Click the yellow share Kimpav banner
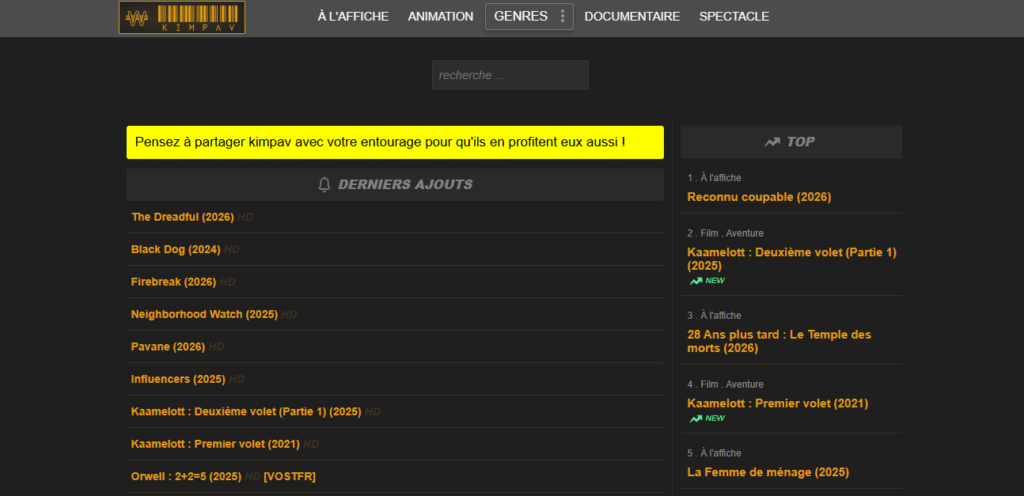1024x496 pixels. click(x=395, y=142)
